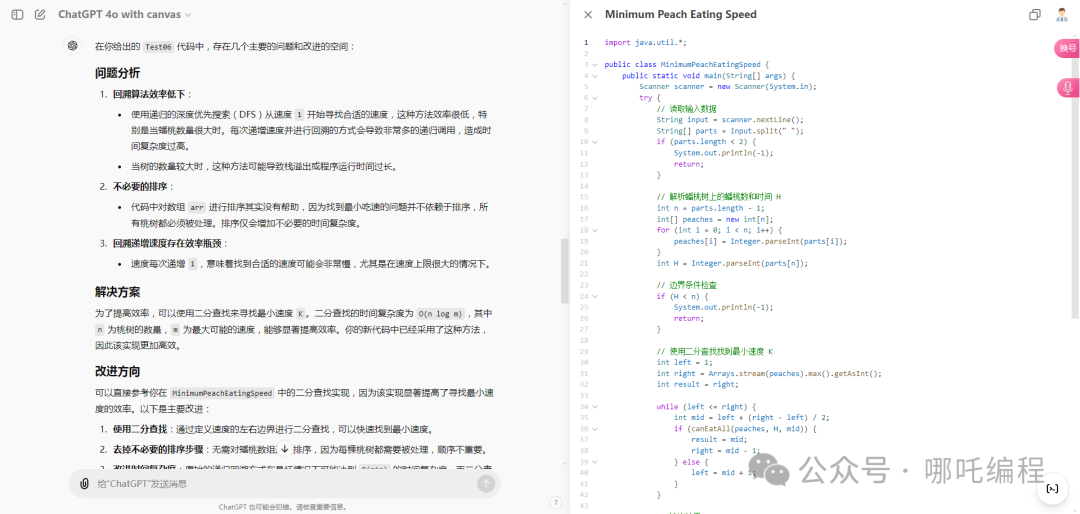Viewport: 1080px width, 514px height.
Task: Click the pink microphone button
Action: point(1067,89)
